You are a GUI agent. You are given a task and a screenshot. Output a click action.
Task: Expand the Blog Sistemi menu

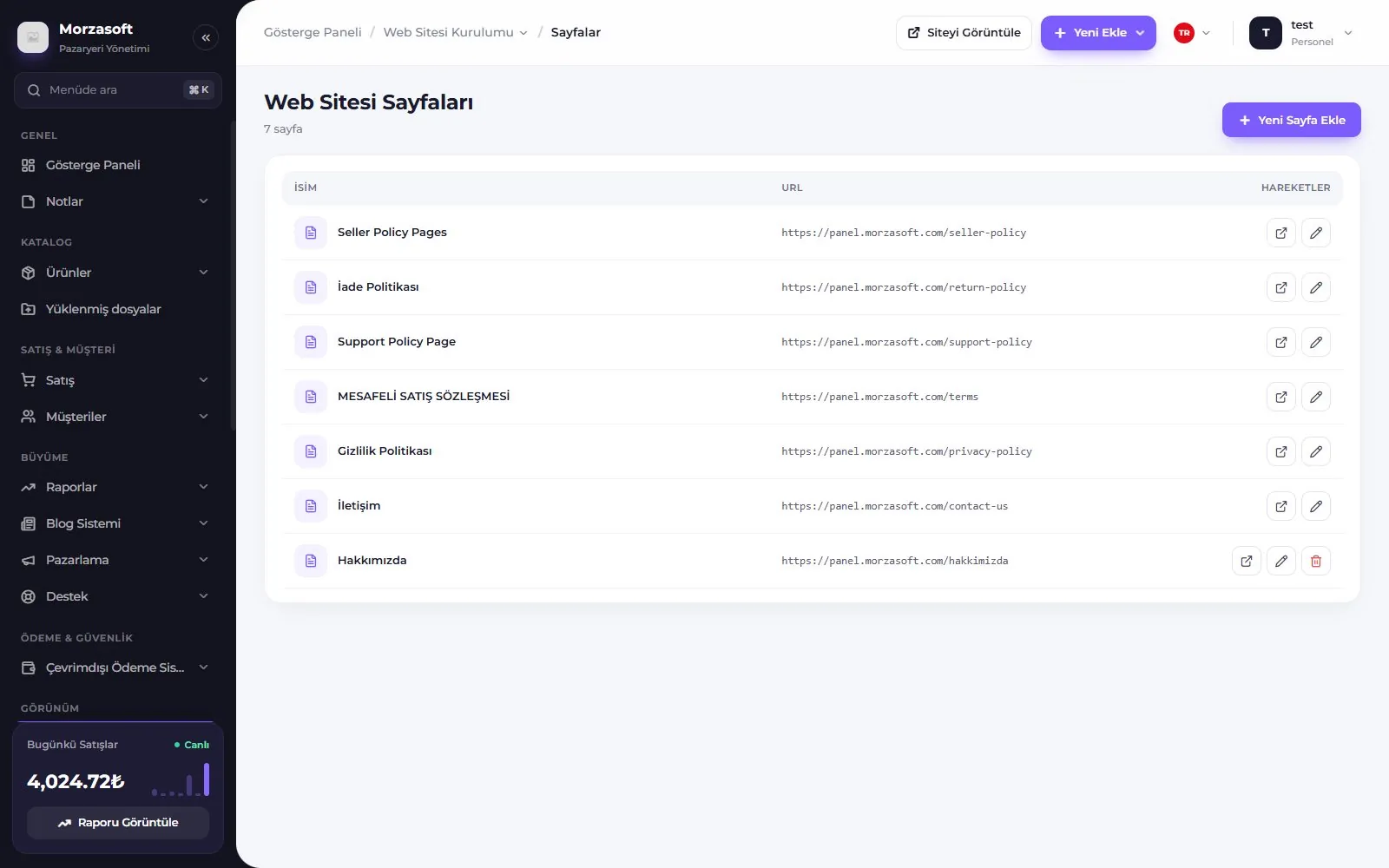click(x=116, y=523)
